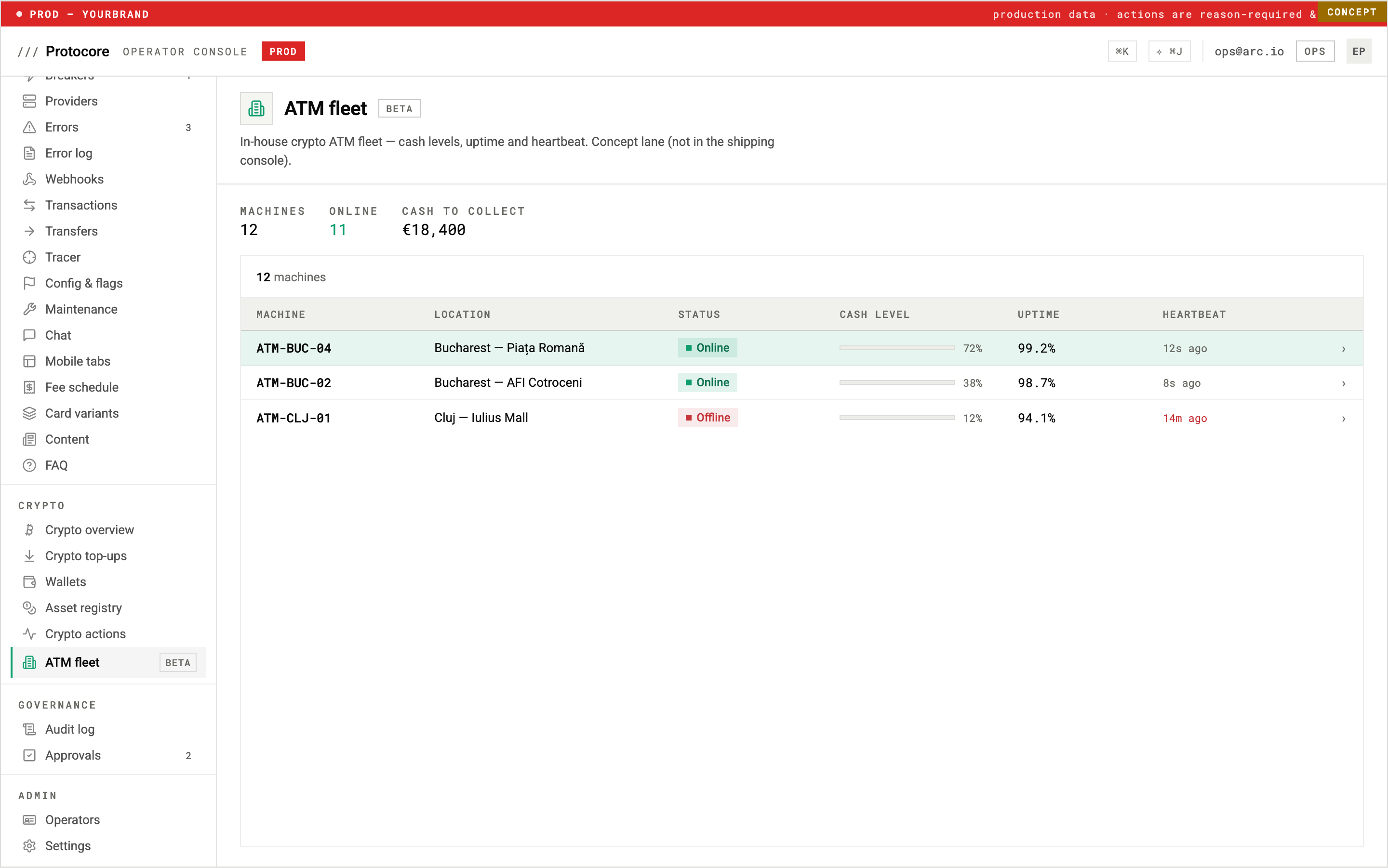Click the Audit log scroll icon
1388x868 pixels.
[29, 729]
